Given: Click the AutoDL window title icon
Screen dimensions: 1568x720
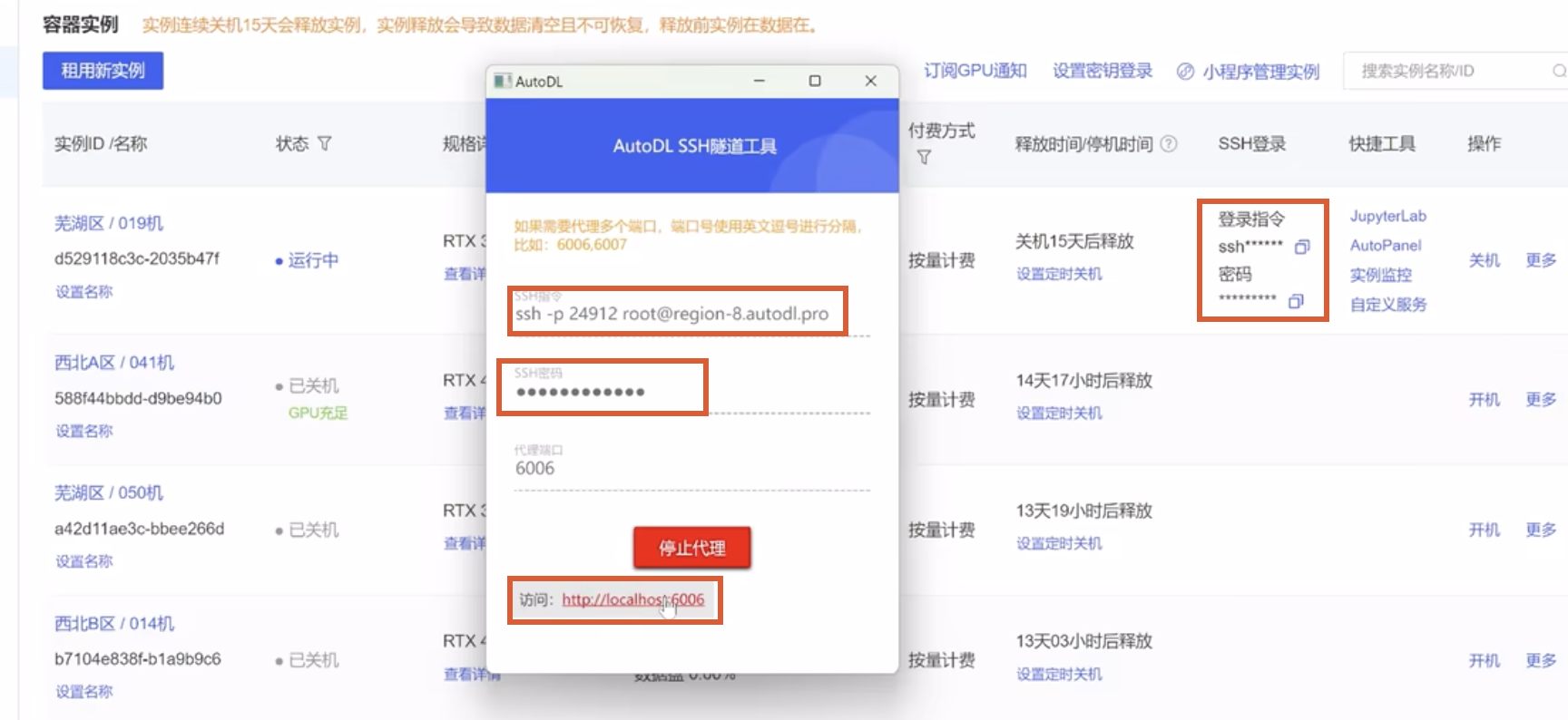Looking at the screenshot, I should 502,81.
